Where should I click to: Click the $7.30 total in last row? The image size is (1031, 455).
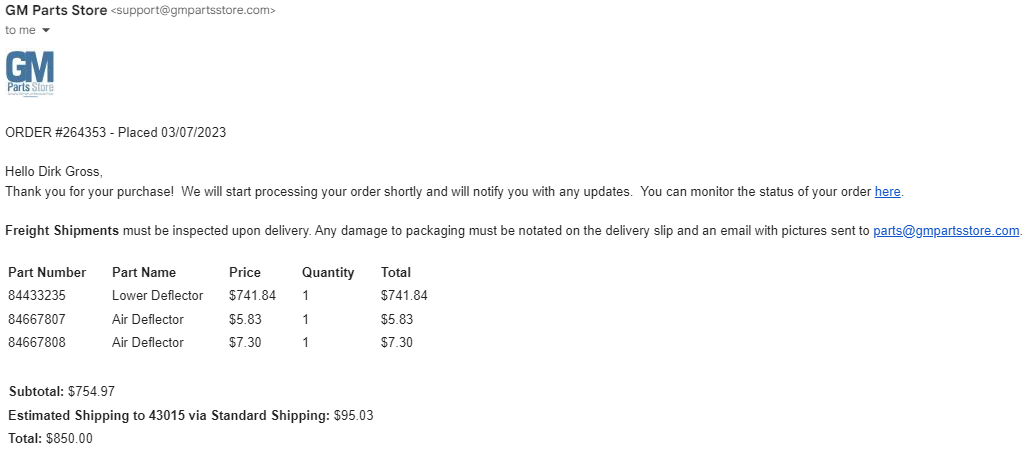coord(397,342)
